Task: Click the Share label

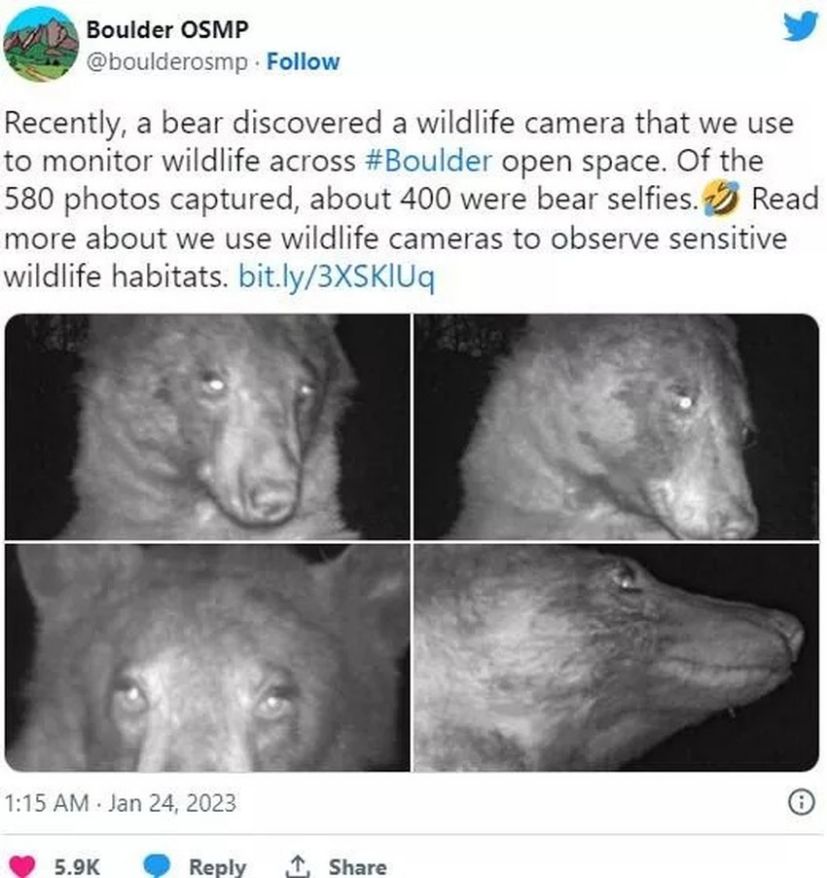Action: [x=358, y=867]
